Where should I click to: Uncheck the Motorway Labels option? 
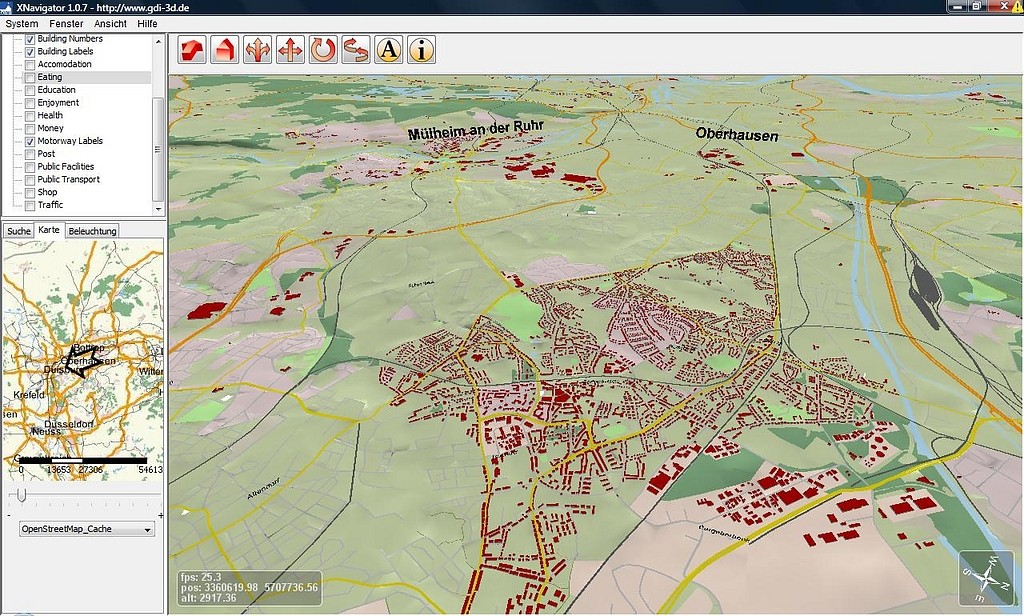click(x=32, y=140)
